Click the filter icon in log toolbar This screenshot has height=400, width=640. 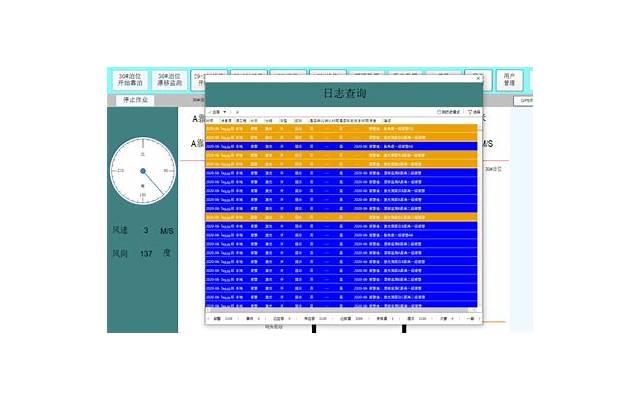tap(470, 112)
